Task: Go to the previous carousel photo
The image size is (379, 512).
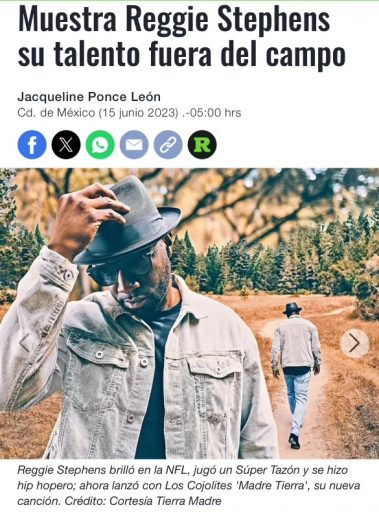Action: [x=24, y=343]
